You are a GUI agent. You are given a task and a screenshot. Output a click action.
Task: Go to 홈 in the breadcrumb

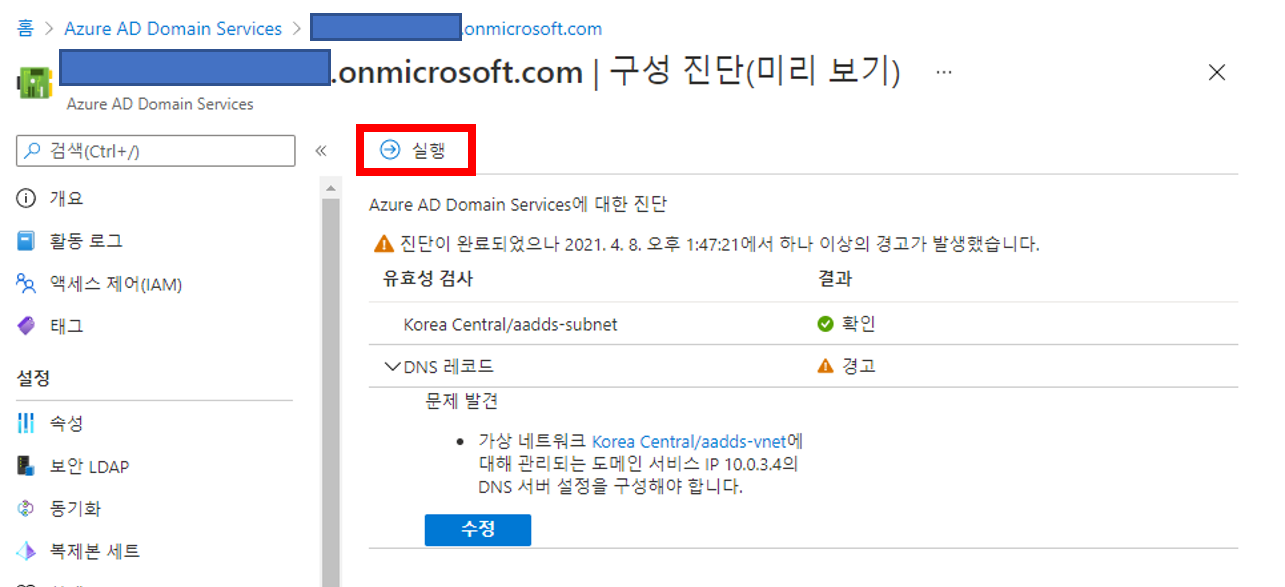(25, 29)
